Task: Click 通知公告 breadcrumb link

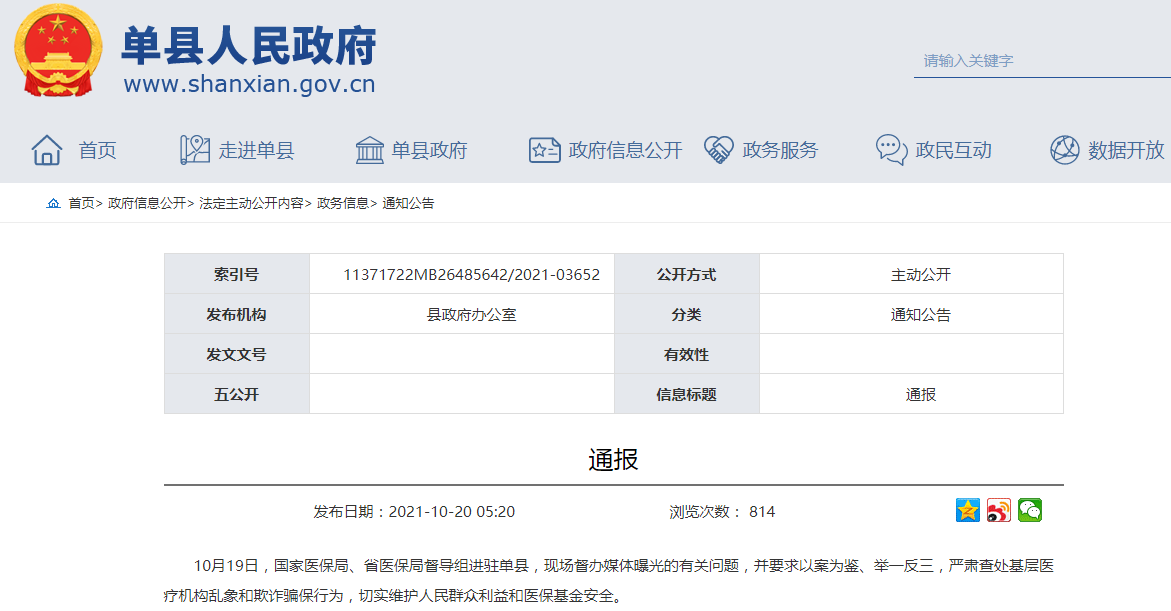Action: click(408, 203)
